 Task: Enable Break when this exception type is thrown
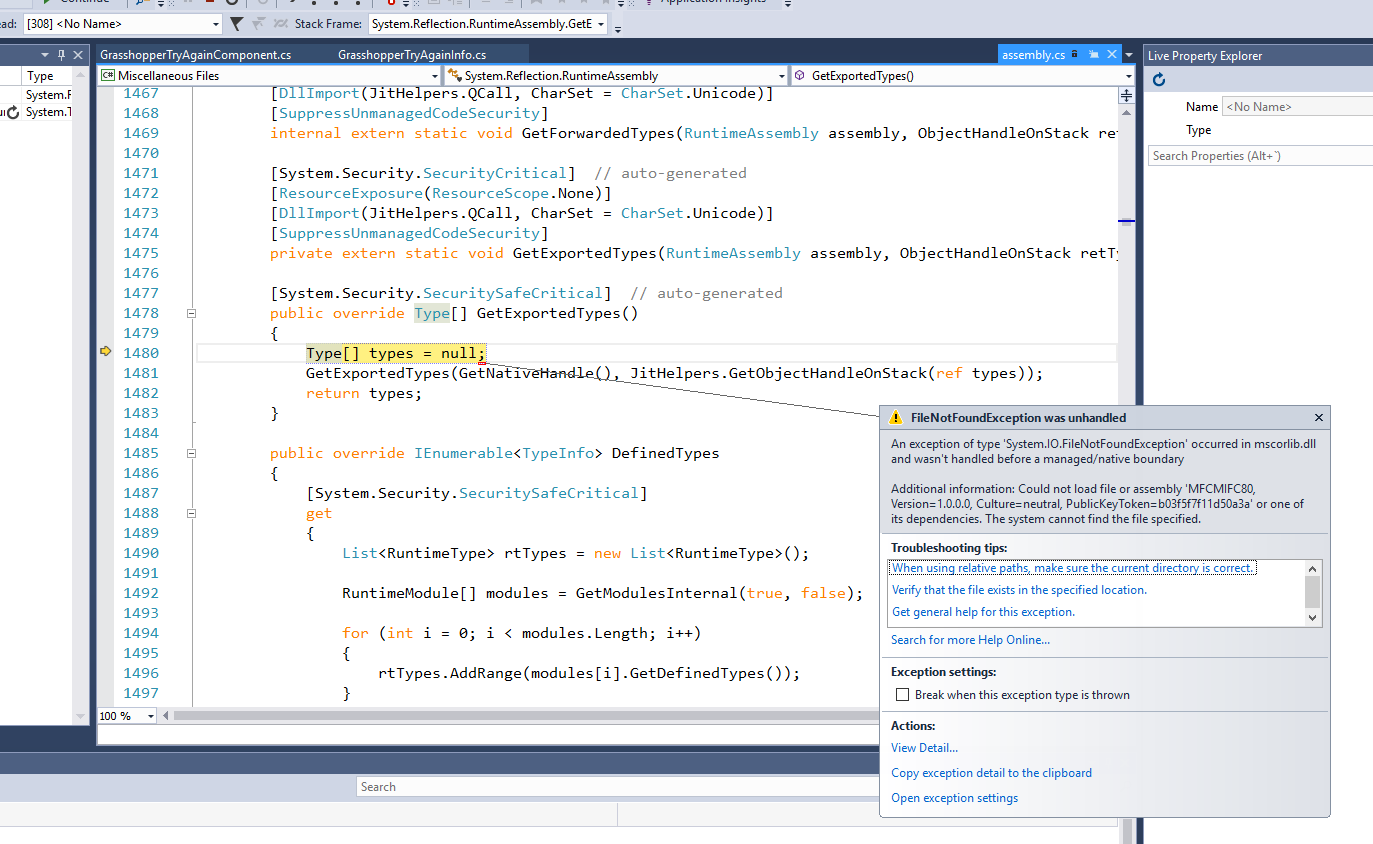pos(902,694)
